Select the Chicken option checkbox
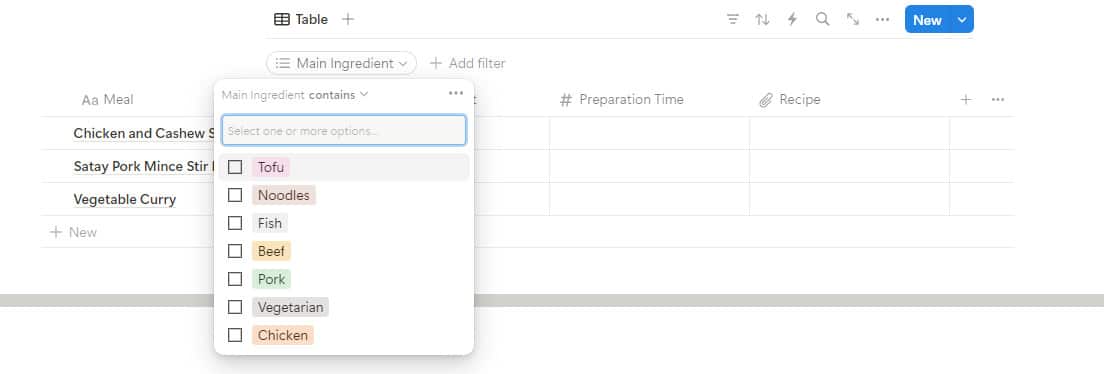 pos(235,335)
